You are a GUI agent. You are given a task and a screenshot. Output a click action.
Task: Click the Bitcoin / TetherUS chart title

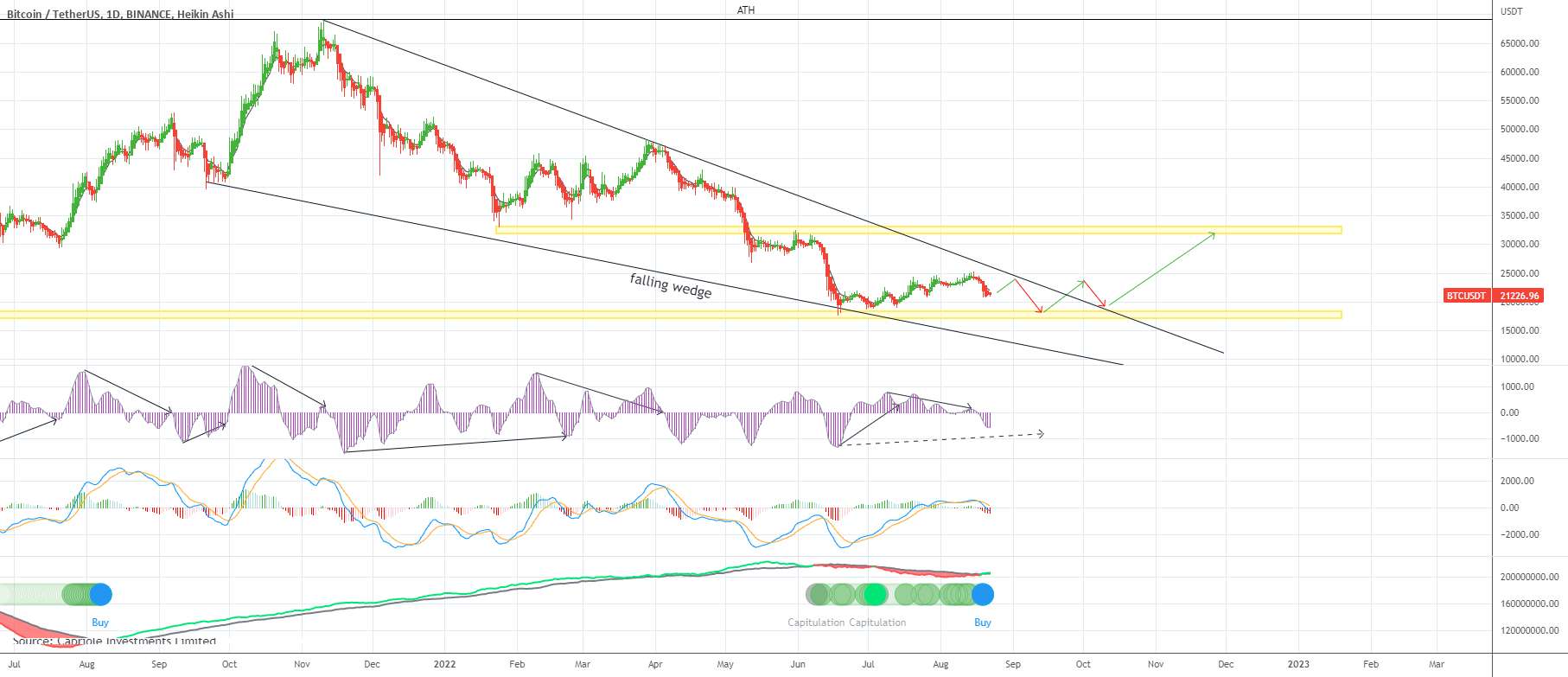pyautogui.click(x=120, y=14)
